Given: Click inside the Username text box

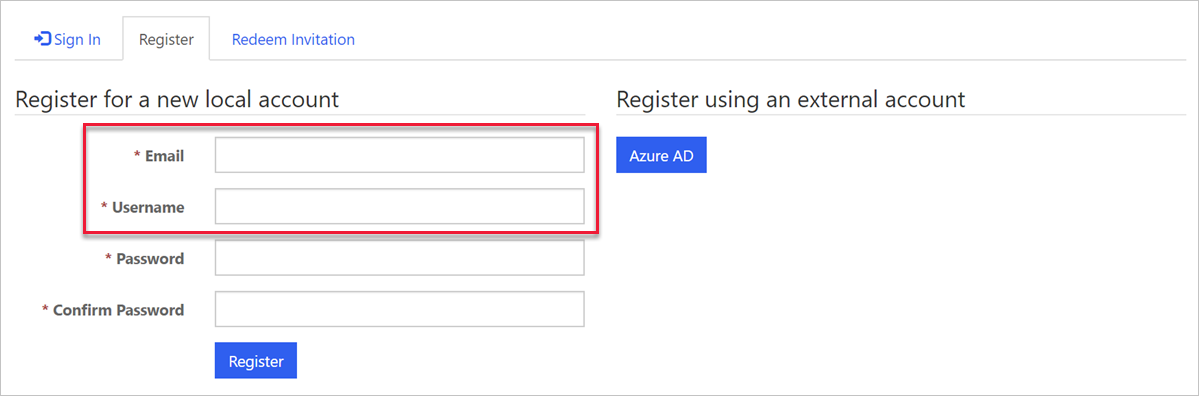Looking at the screenshot, I should [x=400, y=206].
